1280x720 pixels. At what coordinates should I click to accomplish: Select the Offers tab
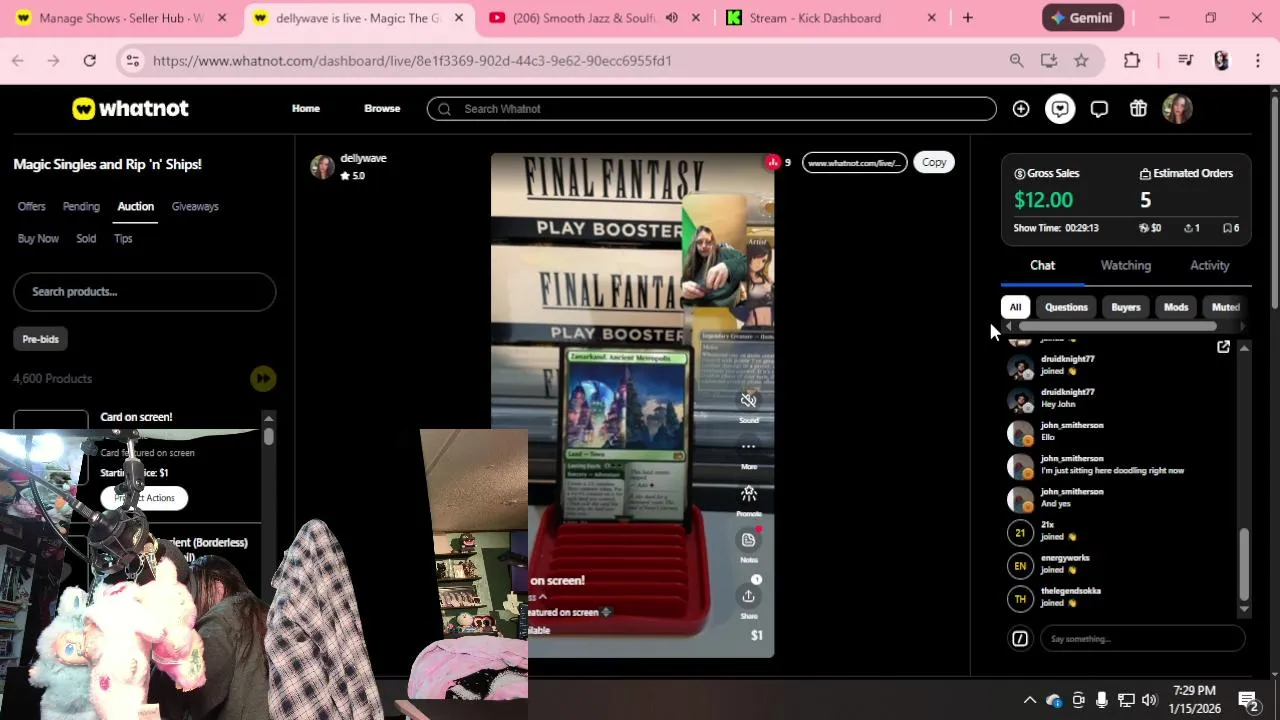[31, 206]
